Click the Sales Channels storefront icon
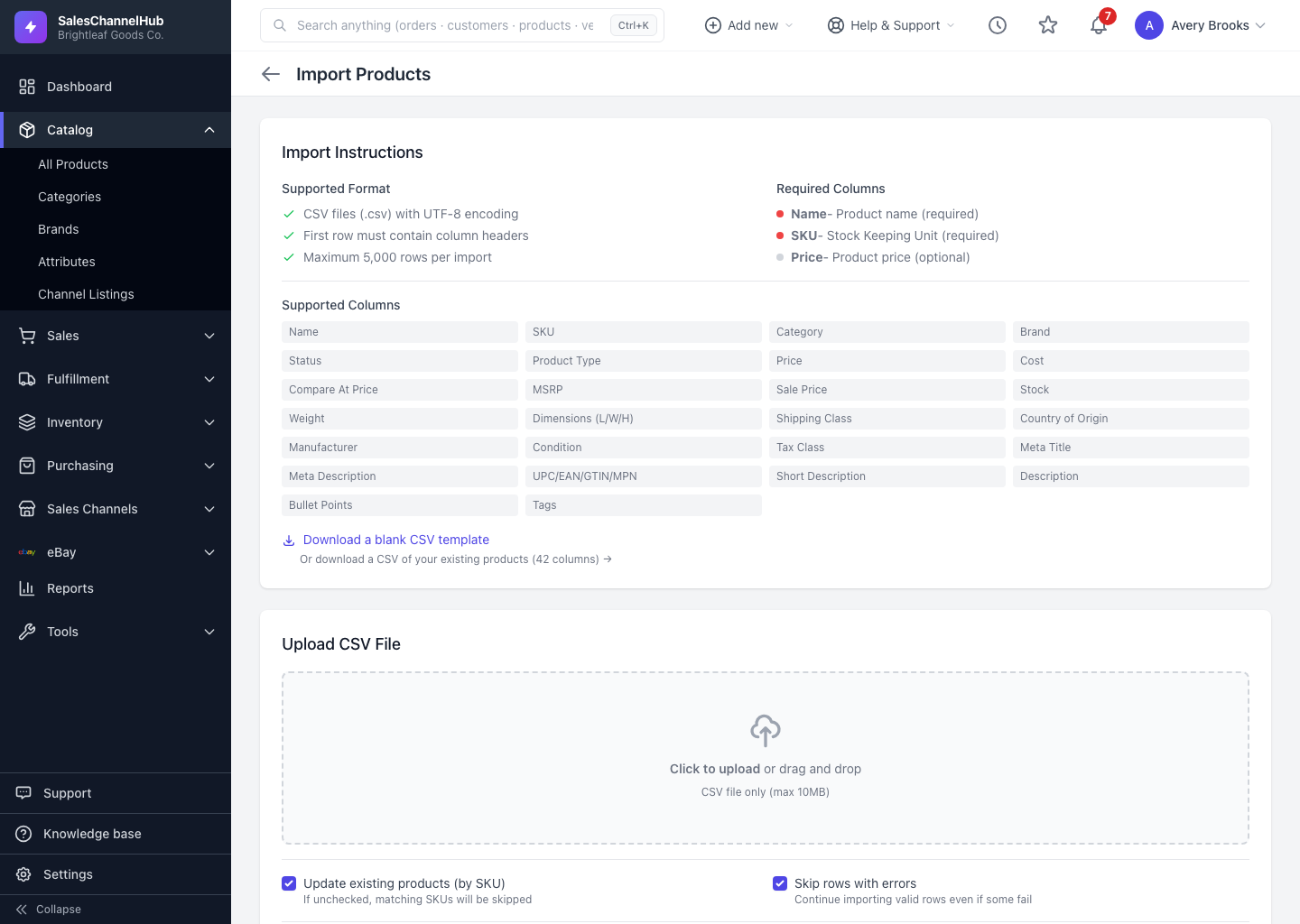The height and width of the screenshot is (924, 1300). [x=27, y=509]
